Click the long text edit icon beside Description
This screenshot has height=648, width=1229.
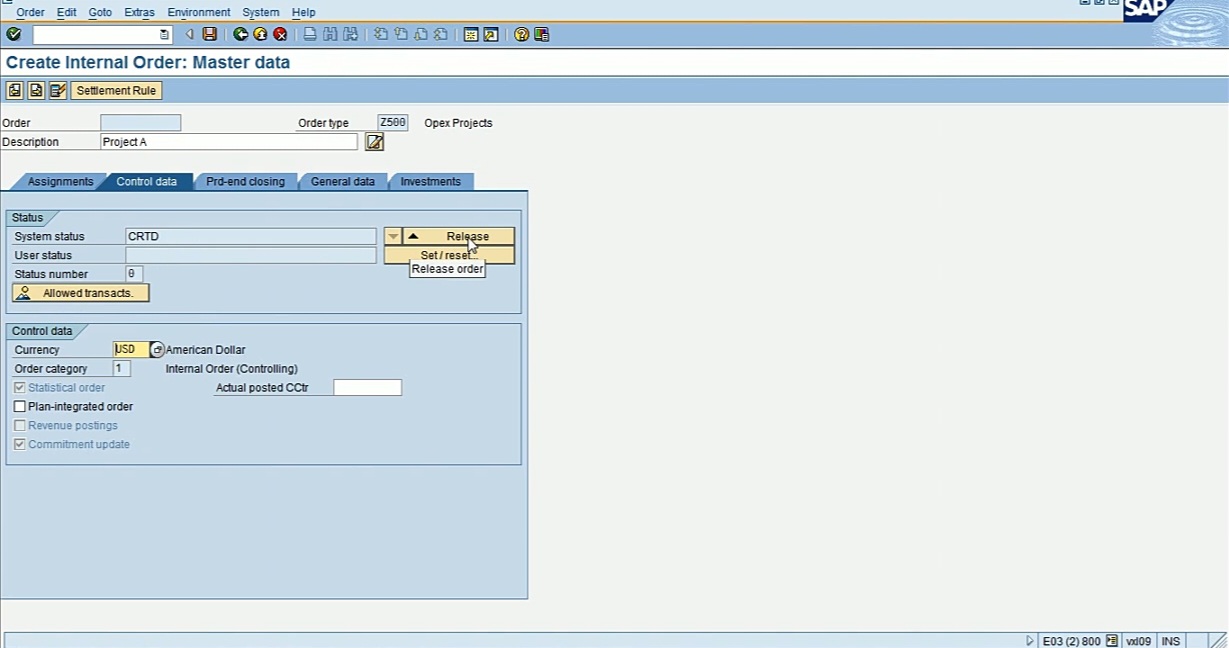[374, 142]
